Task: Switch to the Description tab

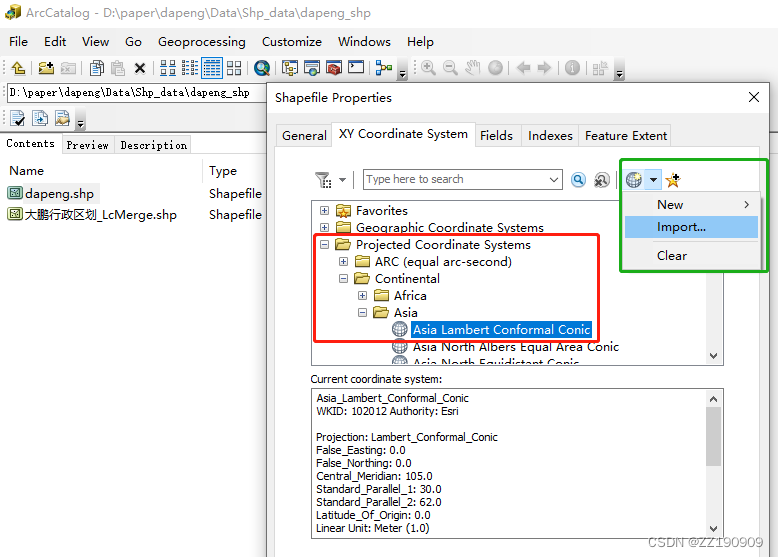Action: pos(153,145)
